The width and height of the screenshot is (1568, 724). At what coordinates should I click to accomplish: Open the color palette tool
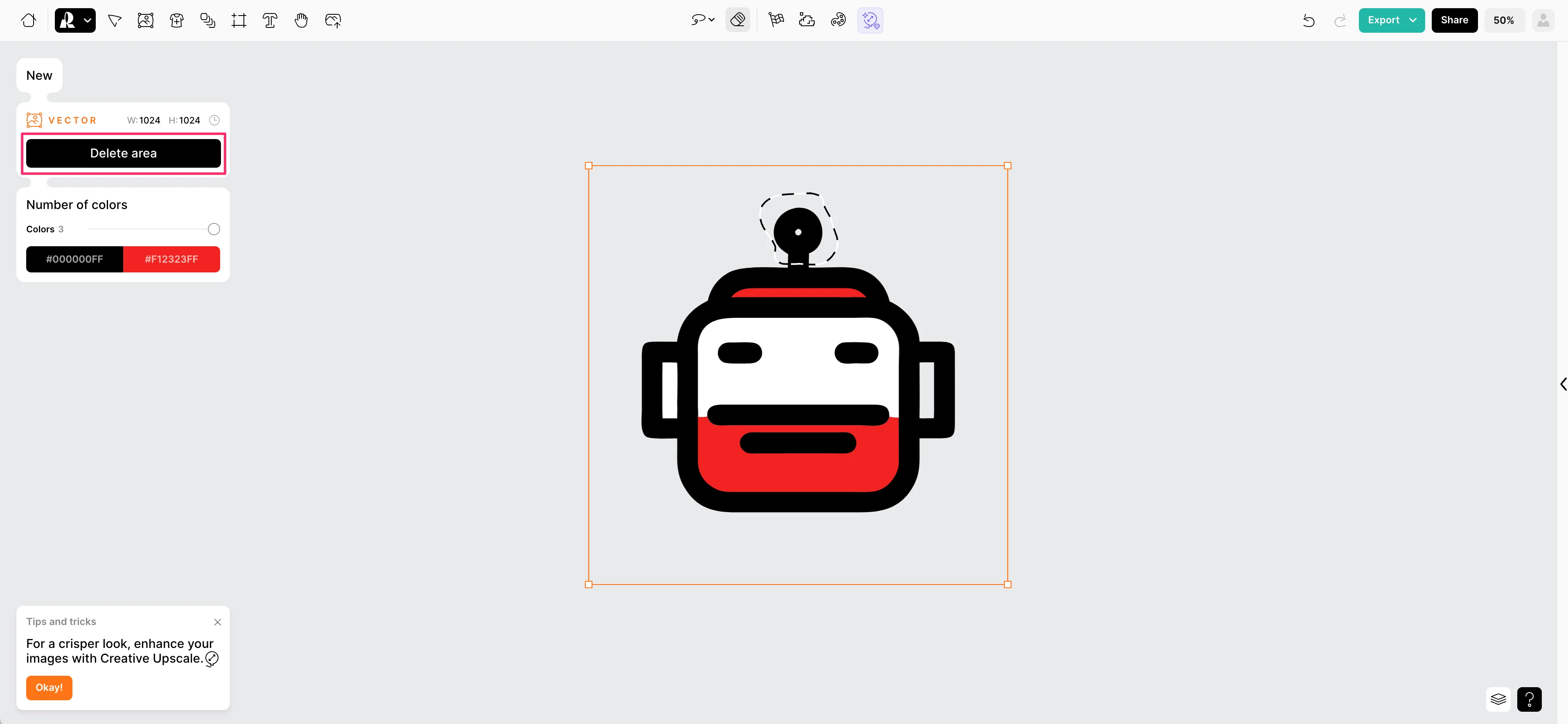tap(838, 20)
